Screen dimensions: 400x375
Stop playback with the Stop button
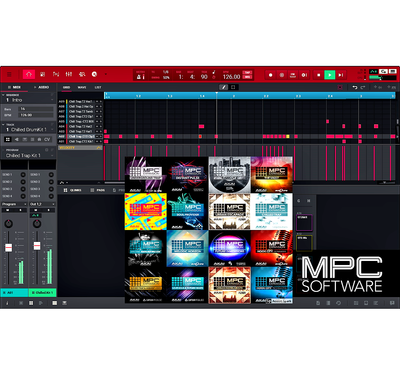pyautogui.click(x=318, y=75)
